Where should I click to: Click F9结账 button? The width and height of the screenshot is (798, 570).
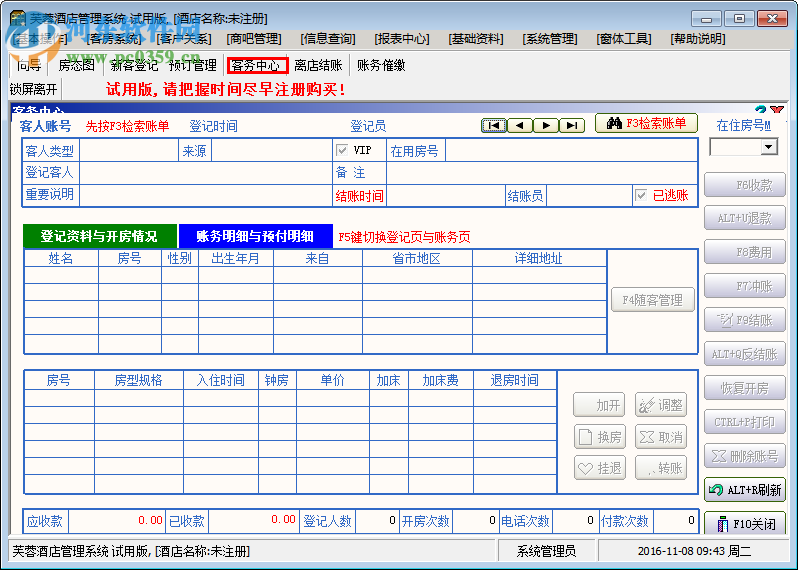[x=745, y=320]
